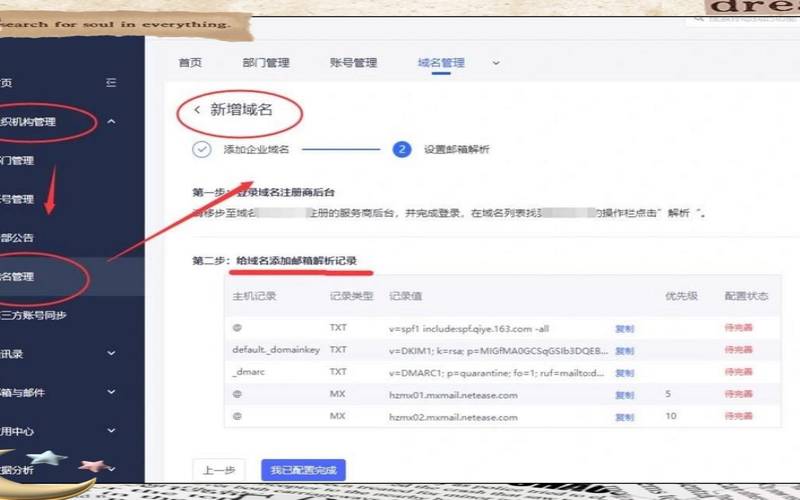Copy the hzmx01.mxmail.netease.com MX value
Viewport: 800px width, 500px height.
(624, 395)
